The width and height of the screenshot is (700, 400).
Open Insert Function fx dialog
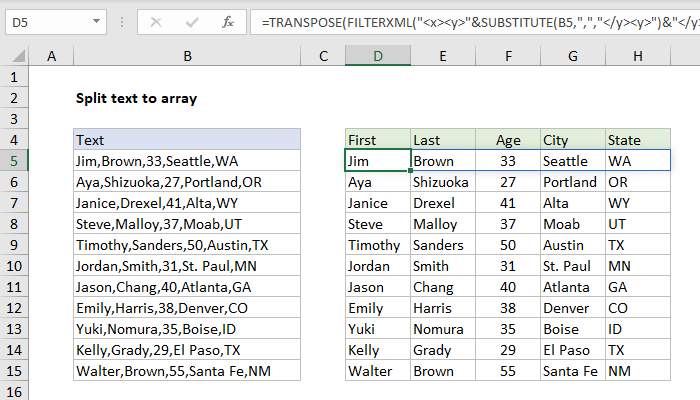click(228, 21)
